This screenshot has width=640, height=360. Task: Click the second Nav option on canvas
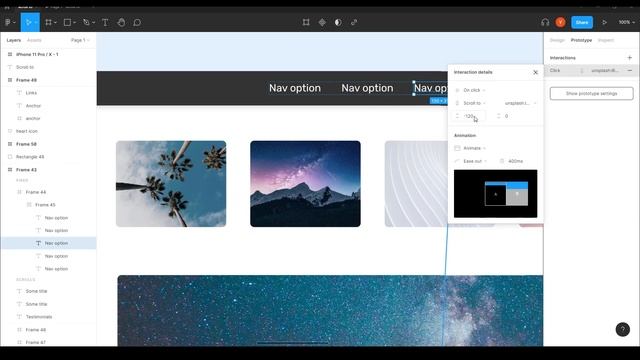pos(367,88)
